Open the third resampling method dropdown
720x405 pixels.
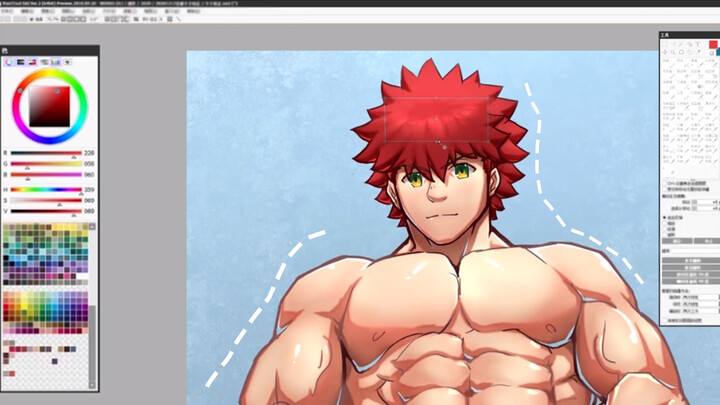700,311
